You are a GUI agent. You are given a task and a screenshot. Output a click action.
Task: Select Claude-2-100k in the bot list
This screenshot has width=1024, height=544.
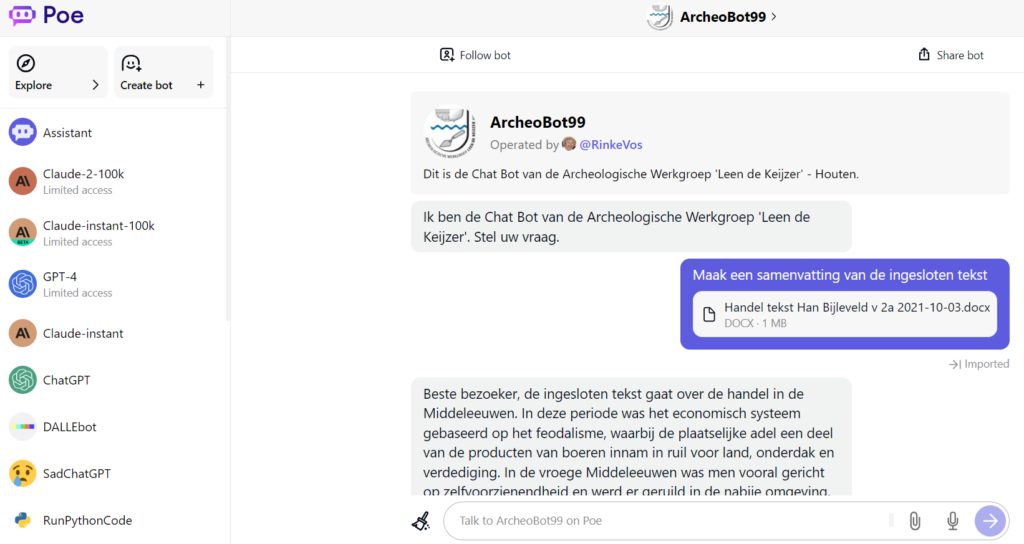pos(83,180)
